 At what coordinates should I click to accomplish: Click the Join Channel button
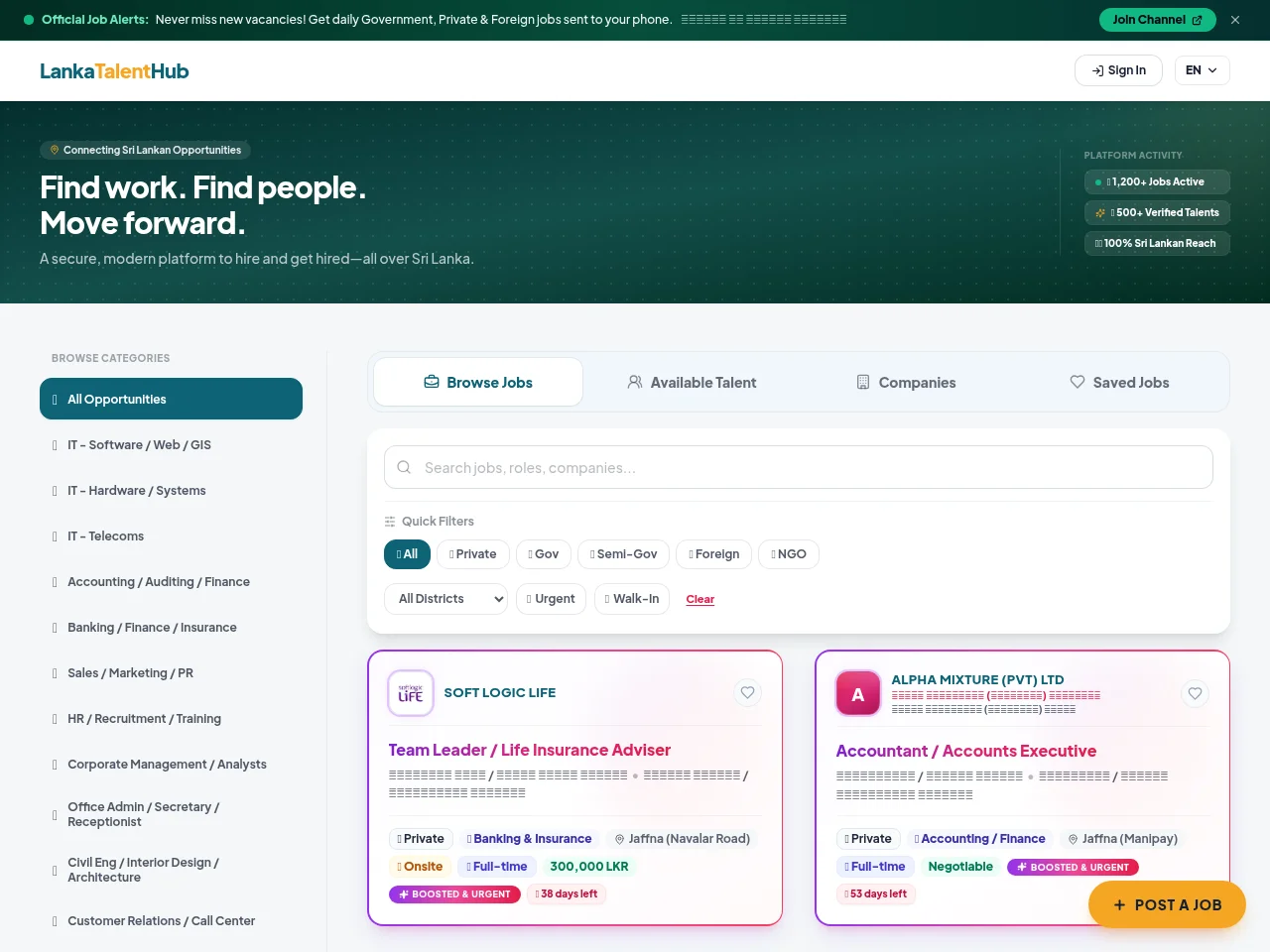1157,20
